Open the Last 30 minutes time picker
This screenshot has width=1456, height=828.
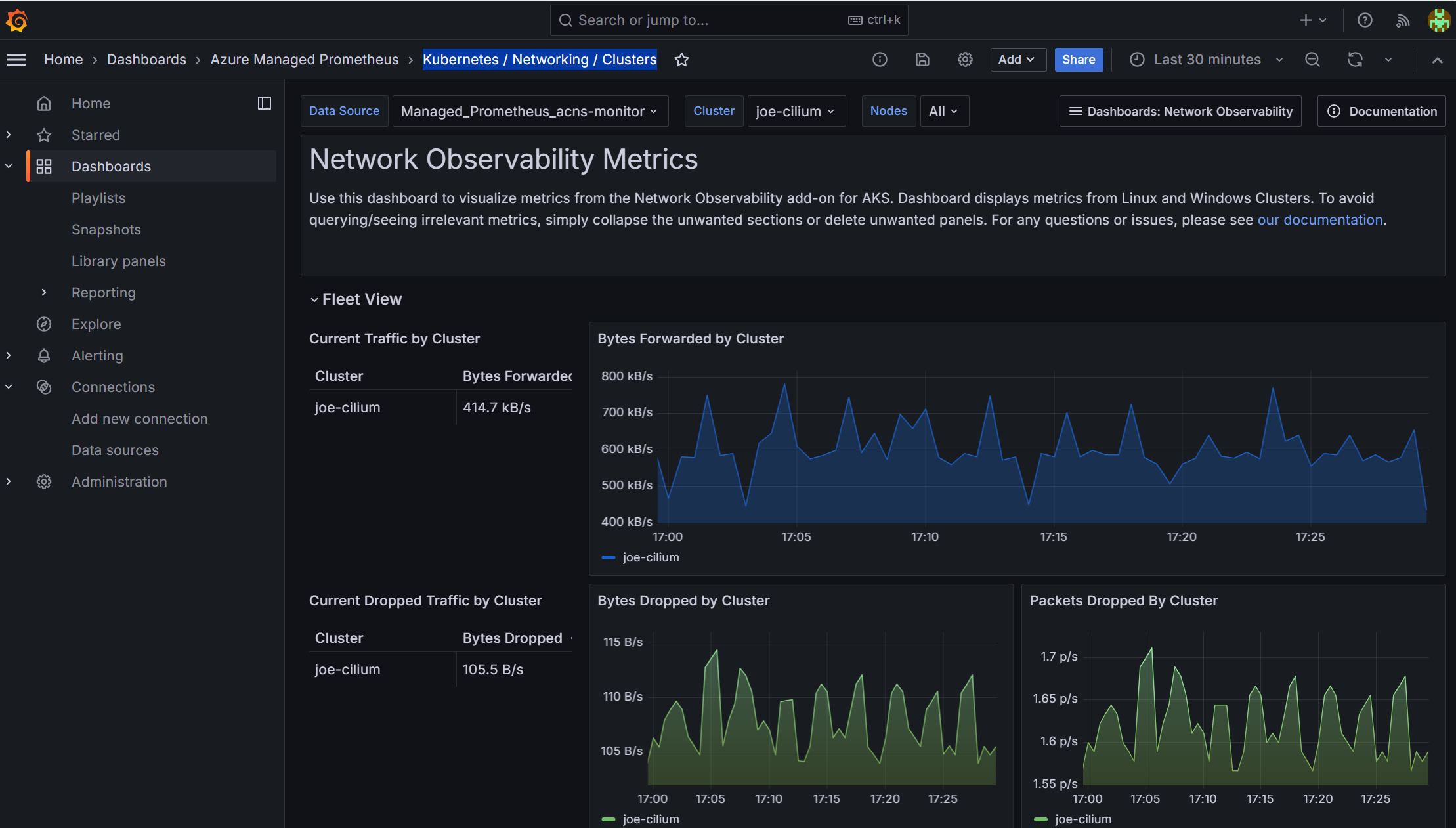[x=1207, y=60]
